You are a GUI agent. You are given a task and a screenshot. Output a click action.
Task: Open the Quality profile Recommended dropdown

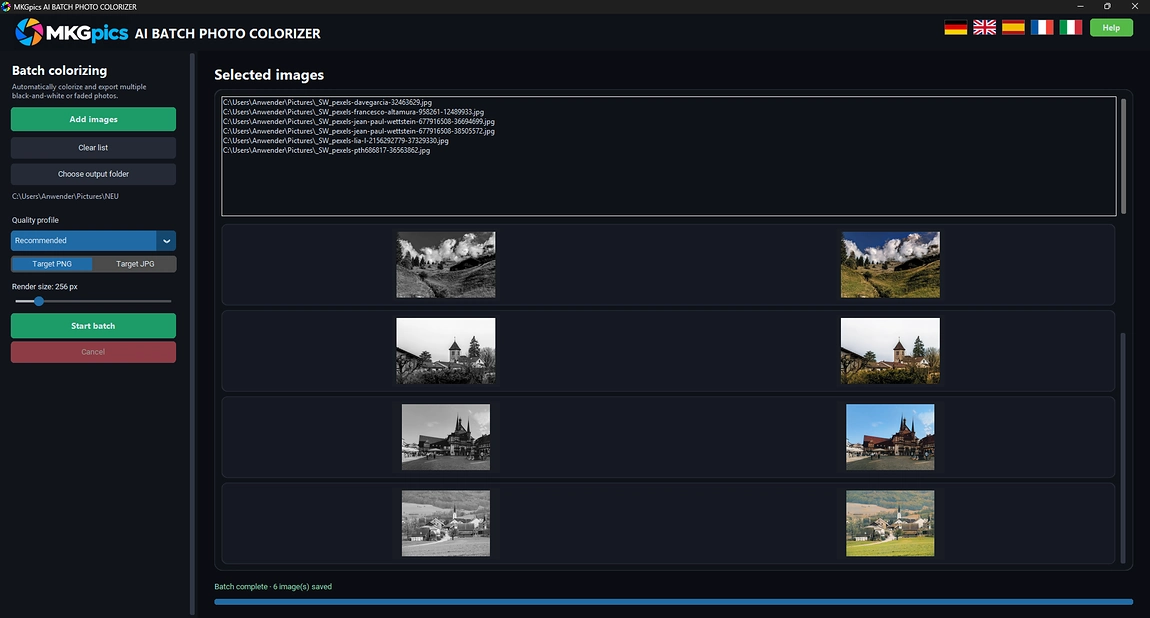[93, 240]
